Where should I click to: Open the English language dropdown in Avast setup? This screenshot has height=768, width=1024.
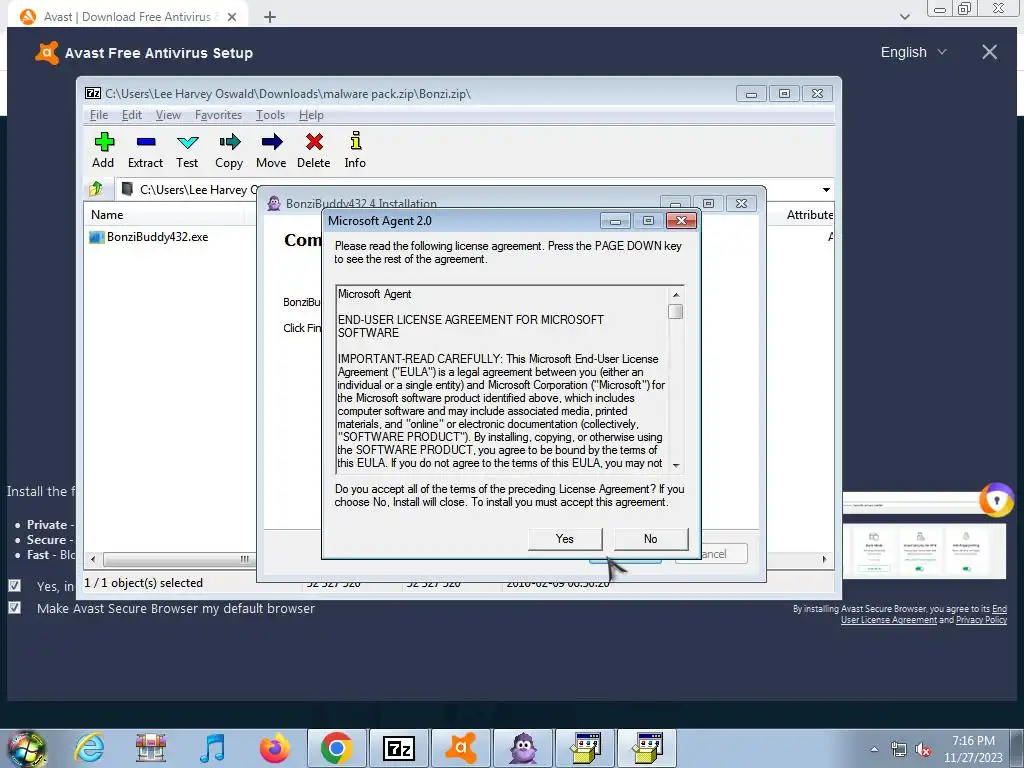913,52
